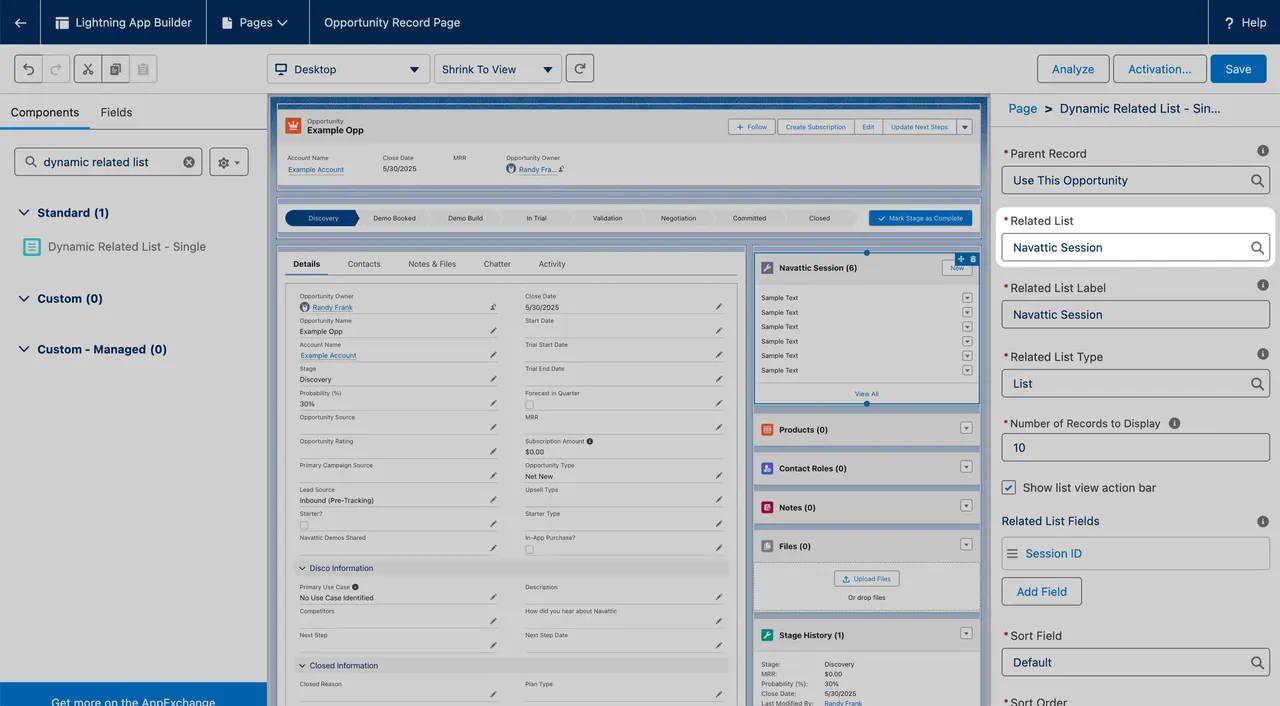Open the Activity tab

552,264
